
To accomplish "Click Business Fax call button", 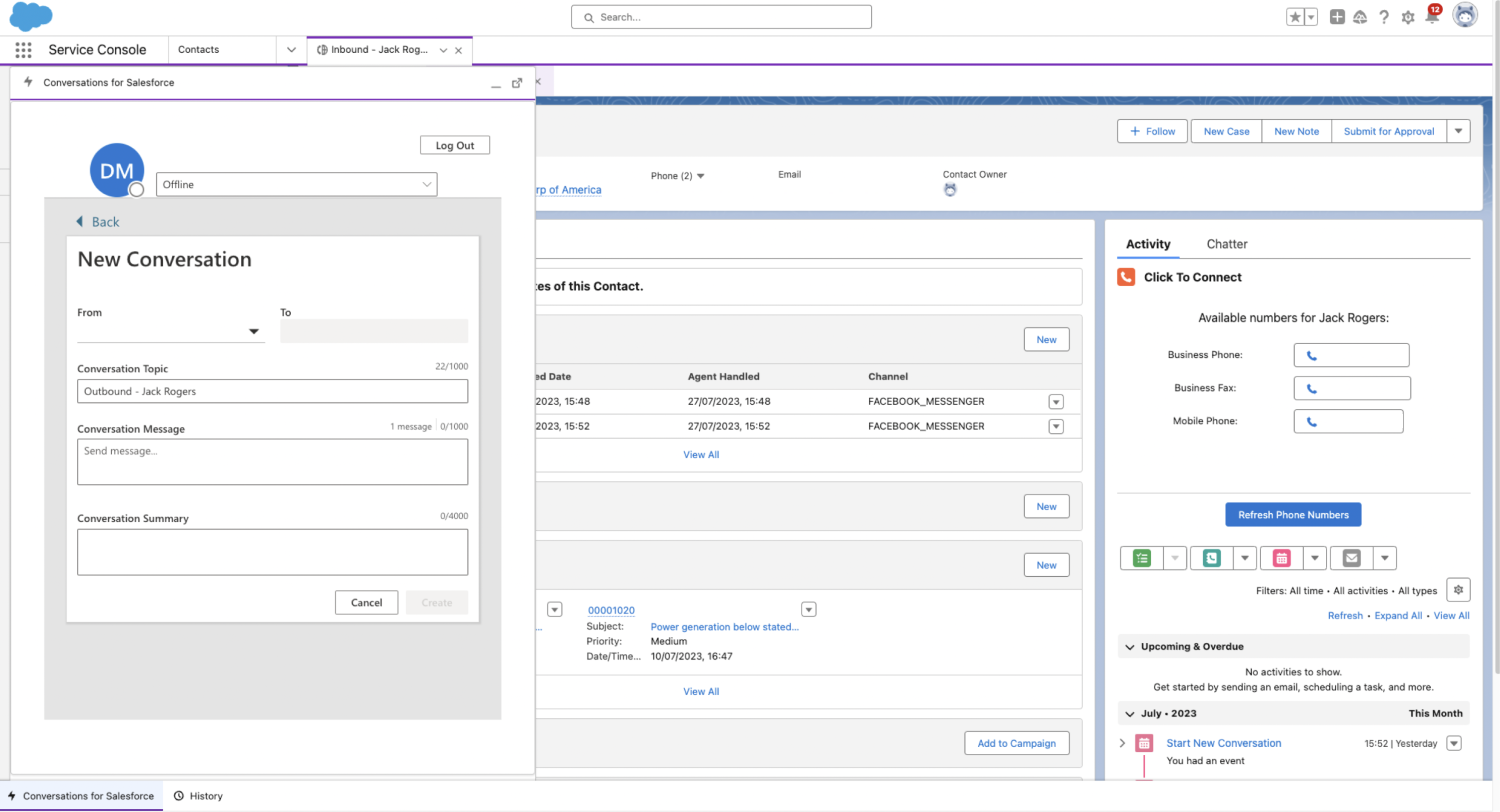I will [1352, 388].
